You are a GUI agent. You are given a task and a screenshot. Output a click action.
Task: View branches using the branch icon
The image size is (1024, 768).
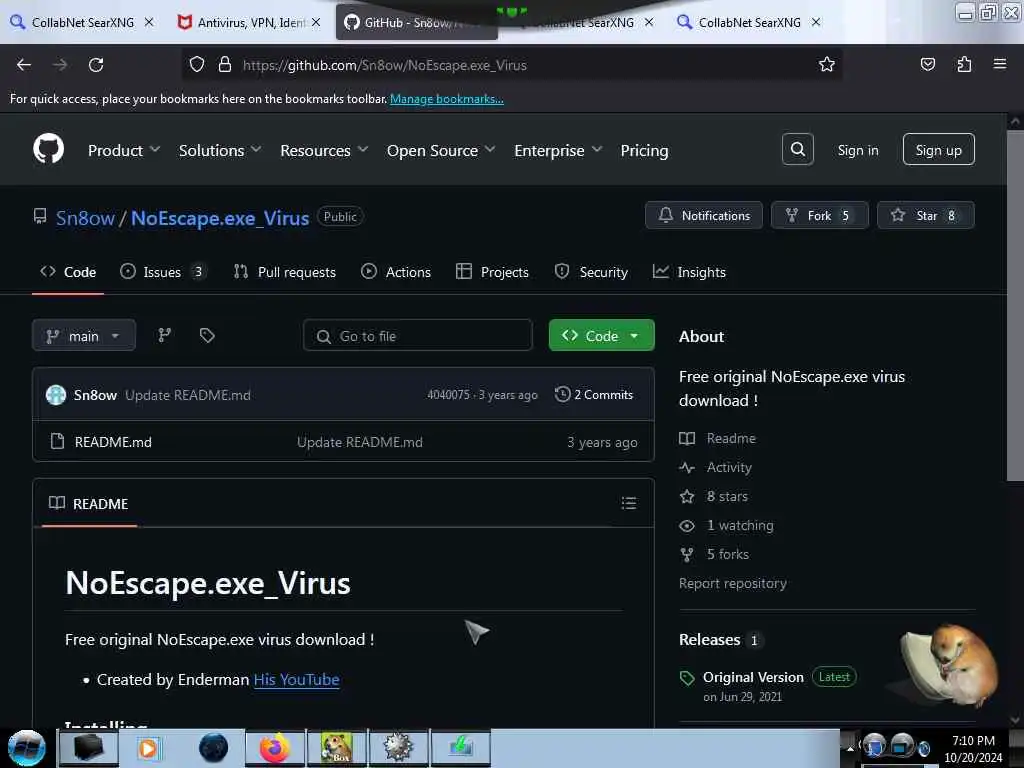(165, 335)
